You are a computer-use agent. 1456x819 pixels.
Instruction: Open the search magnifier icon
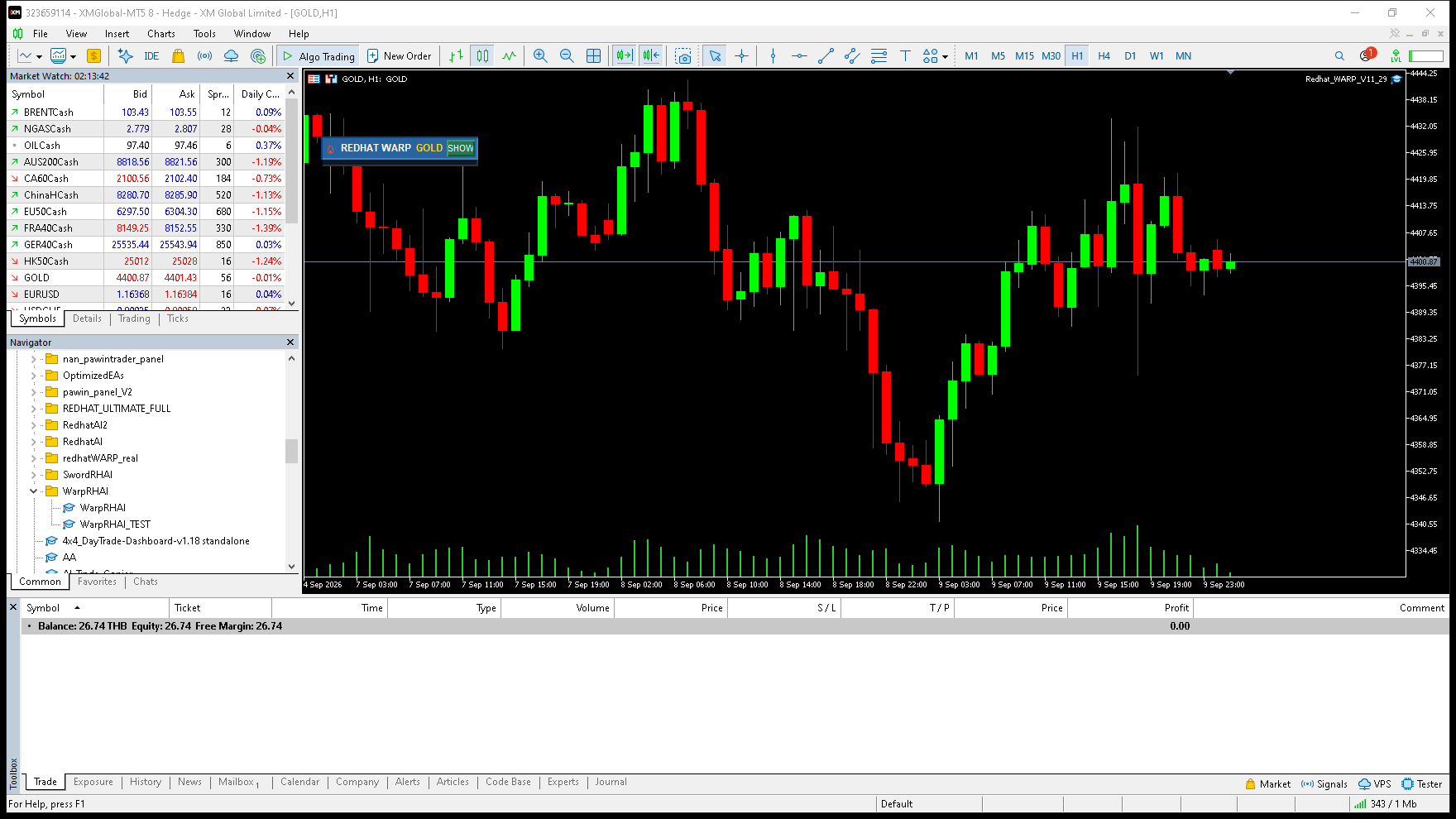tap(1339, 56)
